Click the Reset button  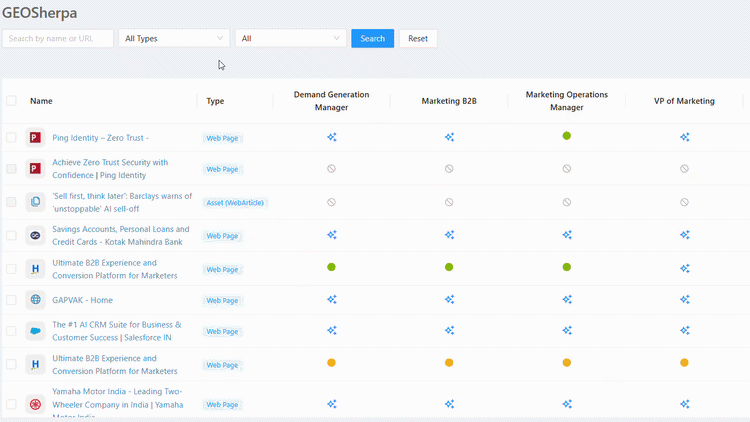click(x=418, y=38)
